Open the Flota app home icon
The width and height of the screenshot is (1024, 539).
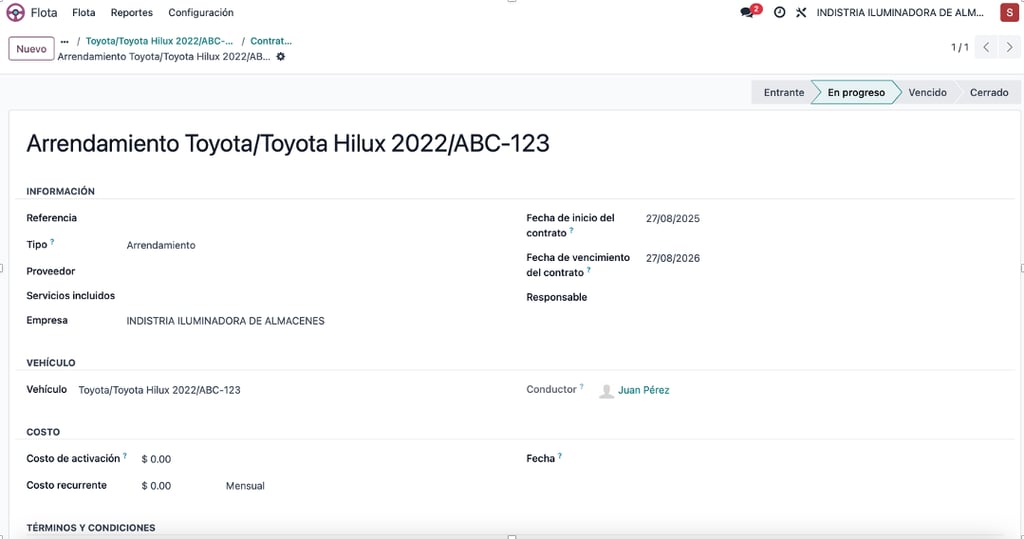click(x=15, y=12)
